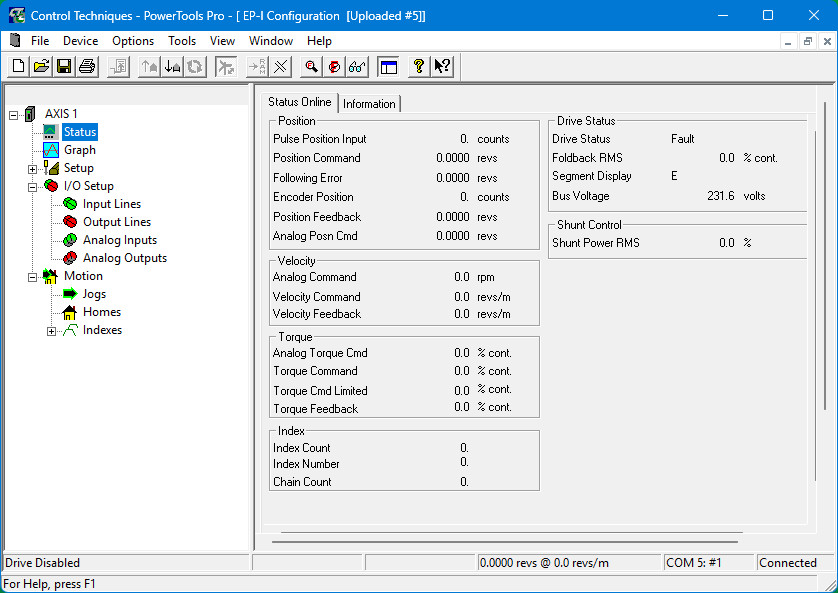Click the Bus Voltage 231.6 value
The height and width of the screenshot is (593, 838).
coord(720,196)
